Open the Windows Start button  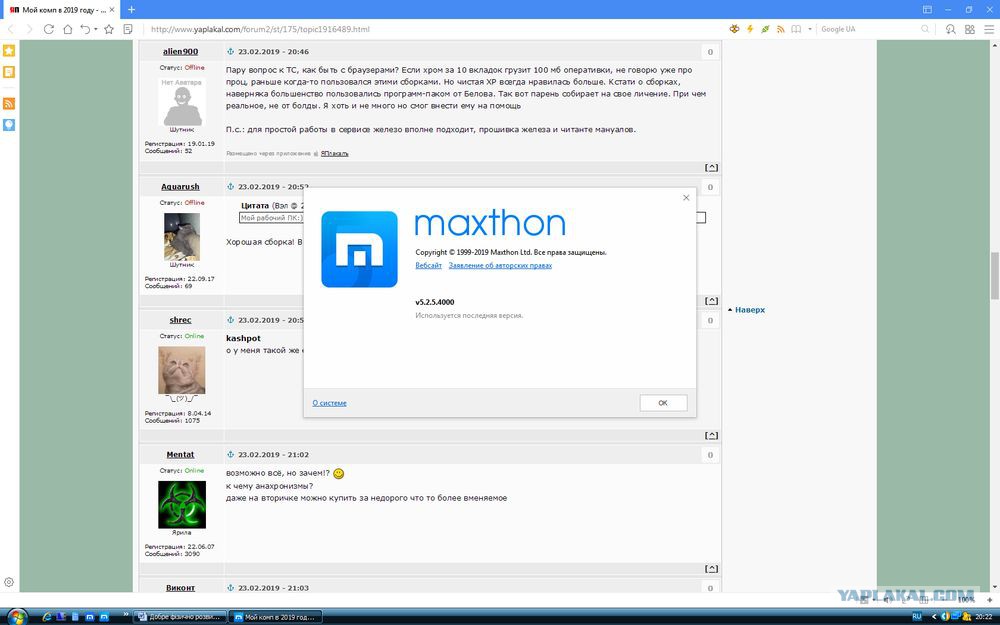tap(17, 617)
